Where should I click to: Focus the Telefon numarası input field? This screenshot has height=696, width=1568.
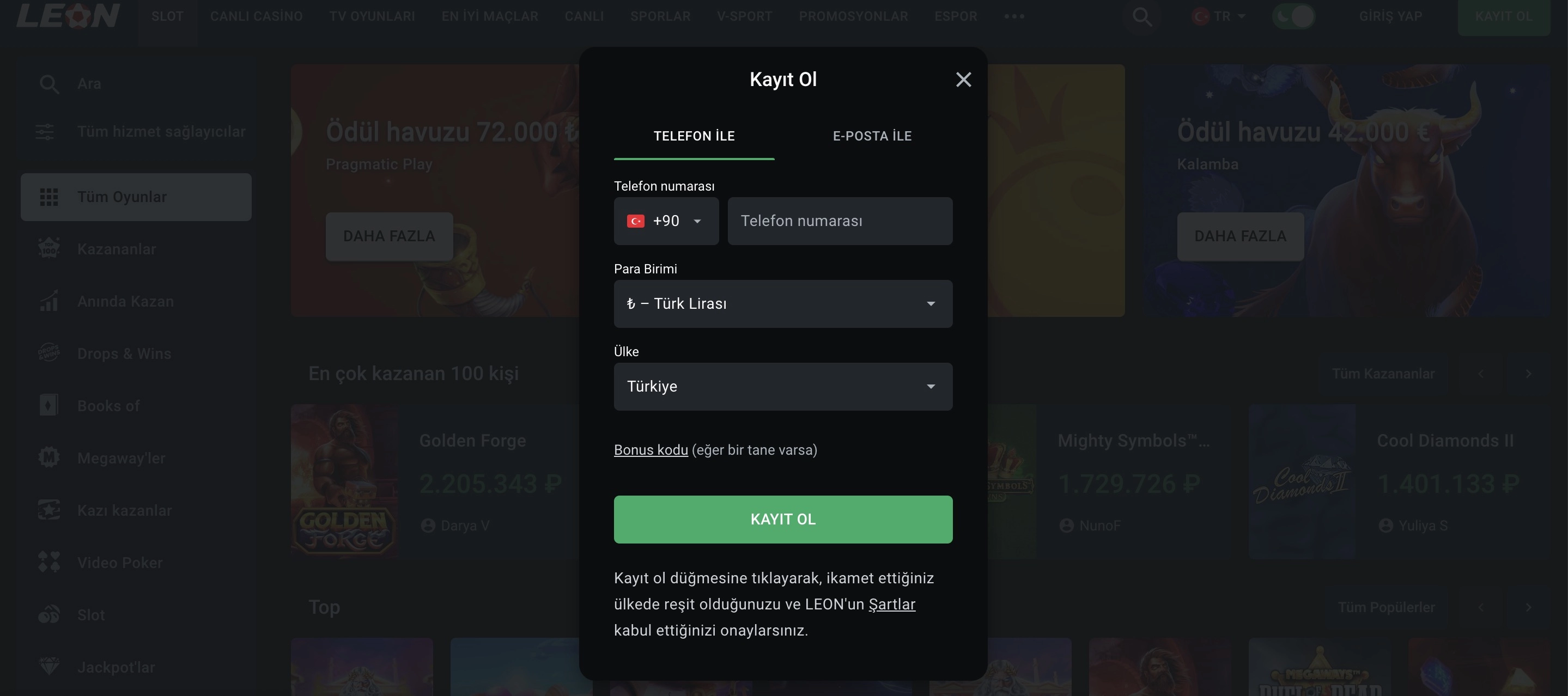pos(840,221)
